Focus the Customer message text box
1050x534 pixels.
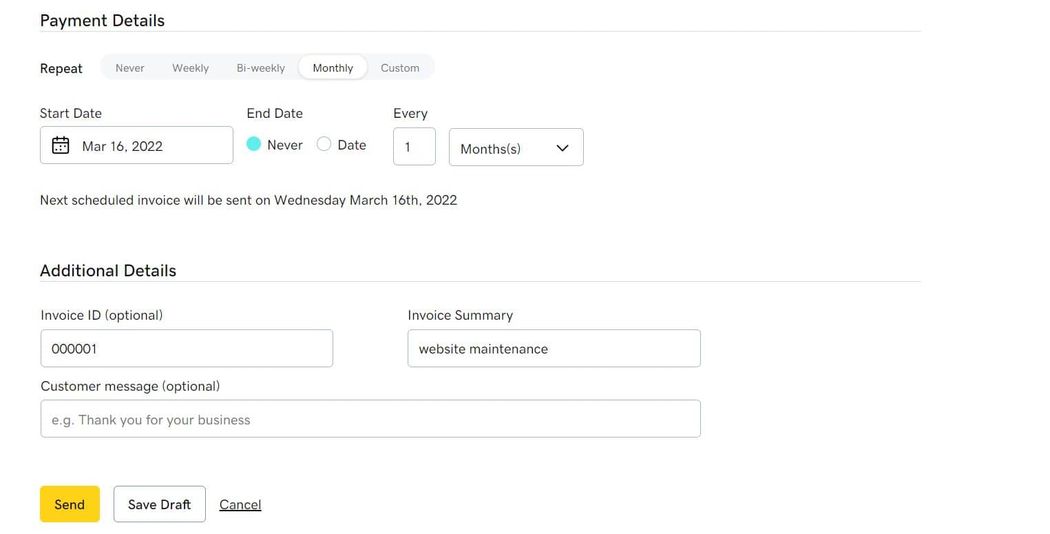[x=370, y=419]
